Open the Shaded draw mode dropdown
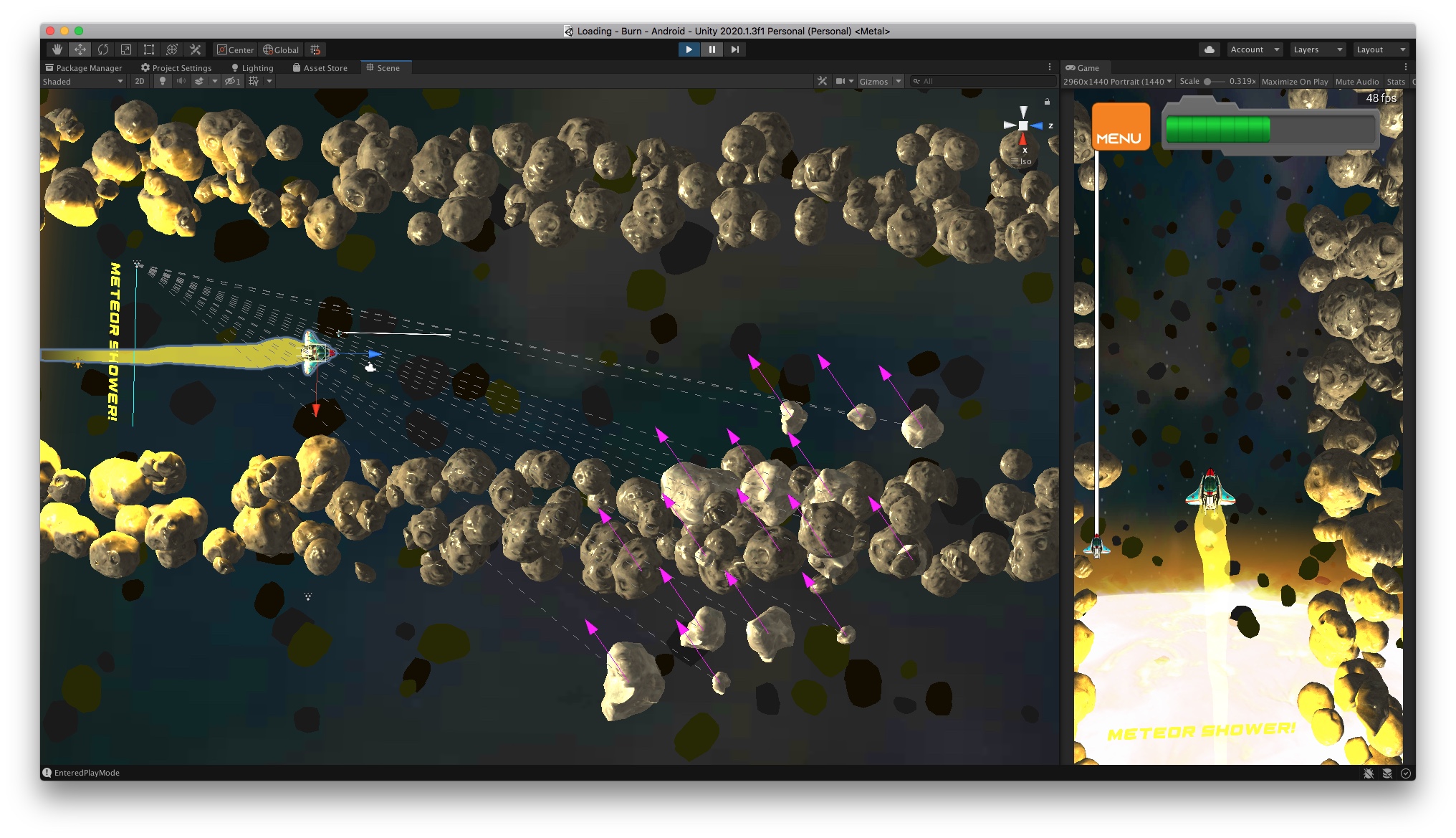Viewport: 1456px width, 838px height. (83, 81)
